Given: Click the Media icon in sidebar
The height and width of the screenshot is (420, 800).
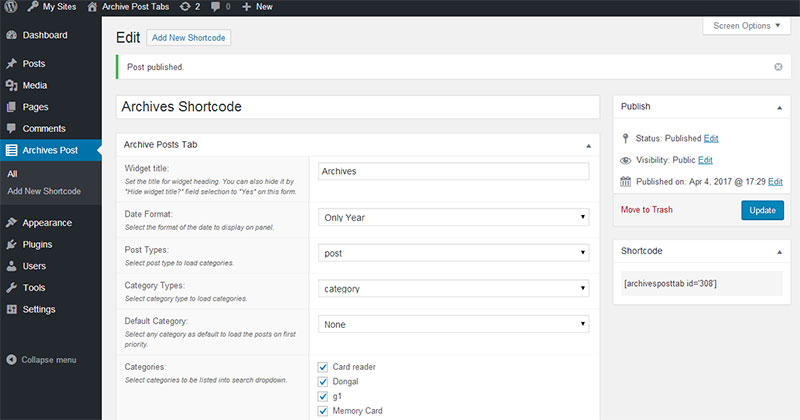Looking at the screenshot, I should 11,85.
